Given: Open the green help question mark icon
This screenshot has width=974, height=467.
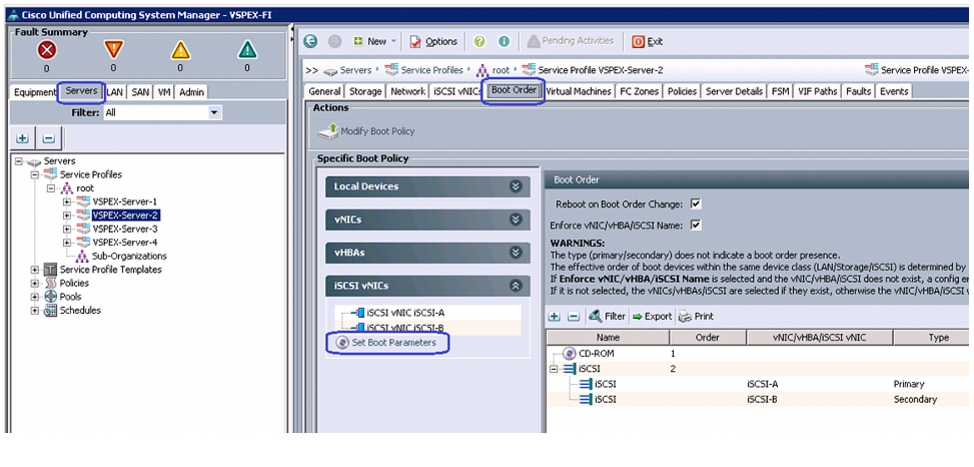Looking at the screenshot, I should [479, 42].
